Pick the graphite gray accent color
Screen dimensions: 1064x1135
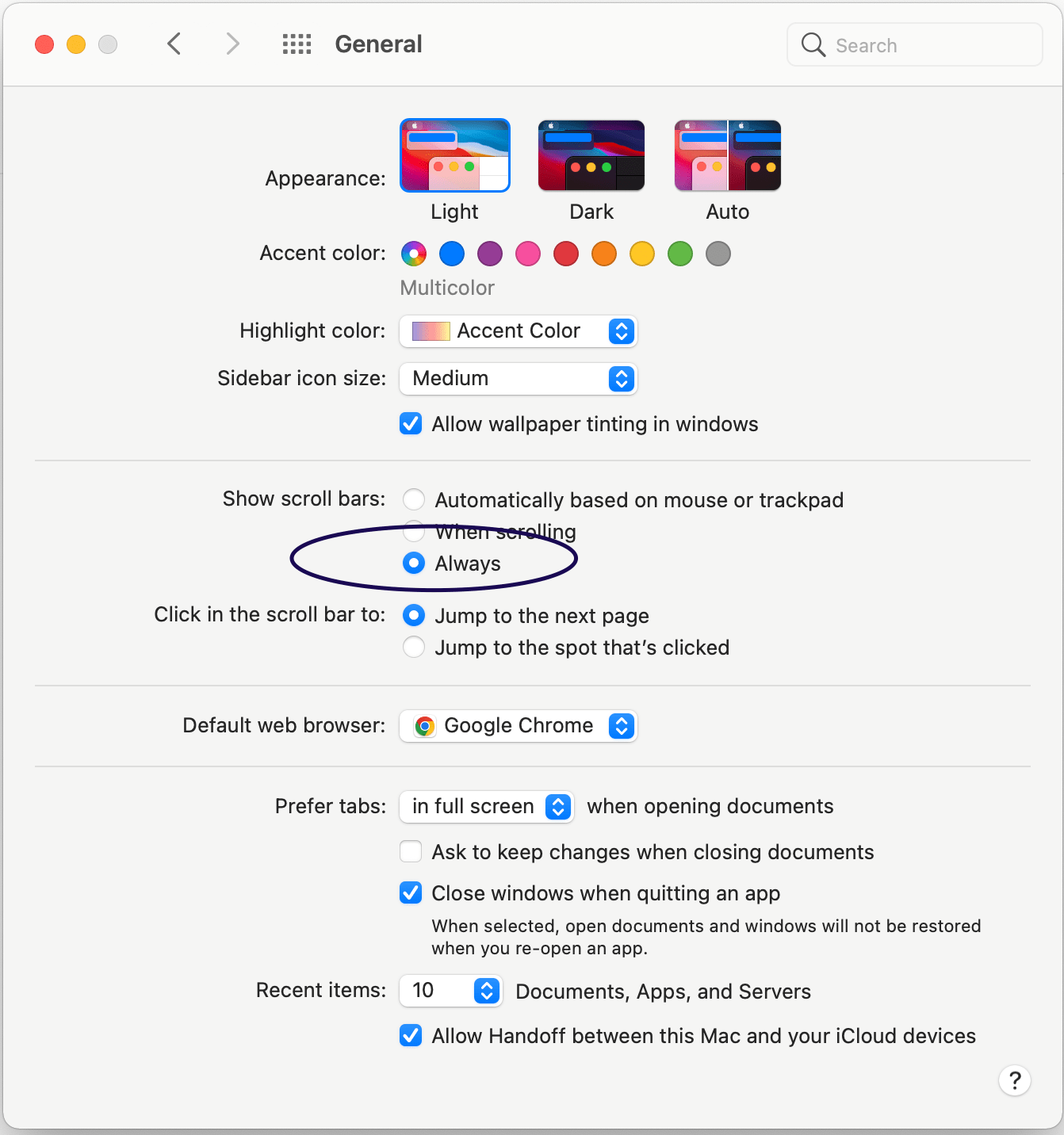point(718,254)
